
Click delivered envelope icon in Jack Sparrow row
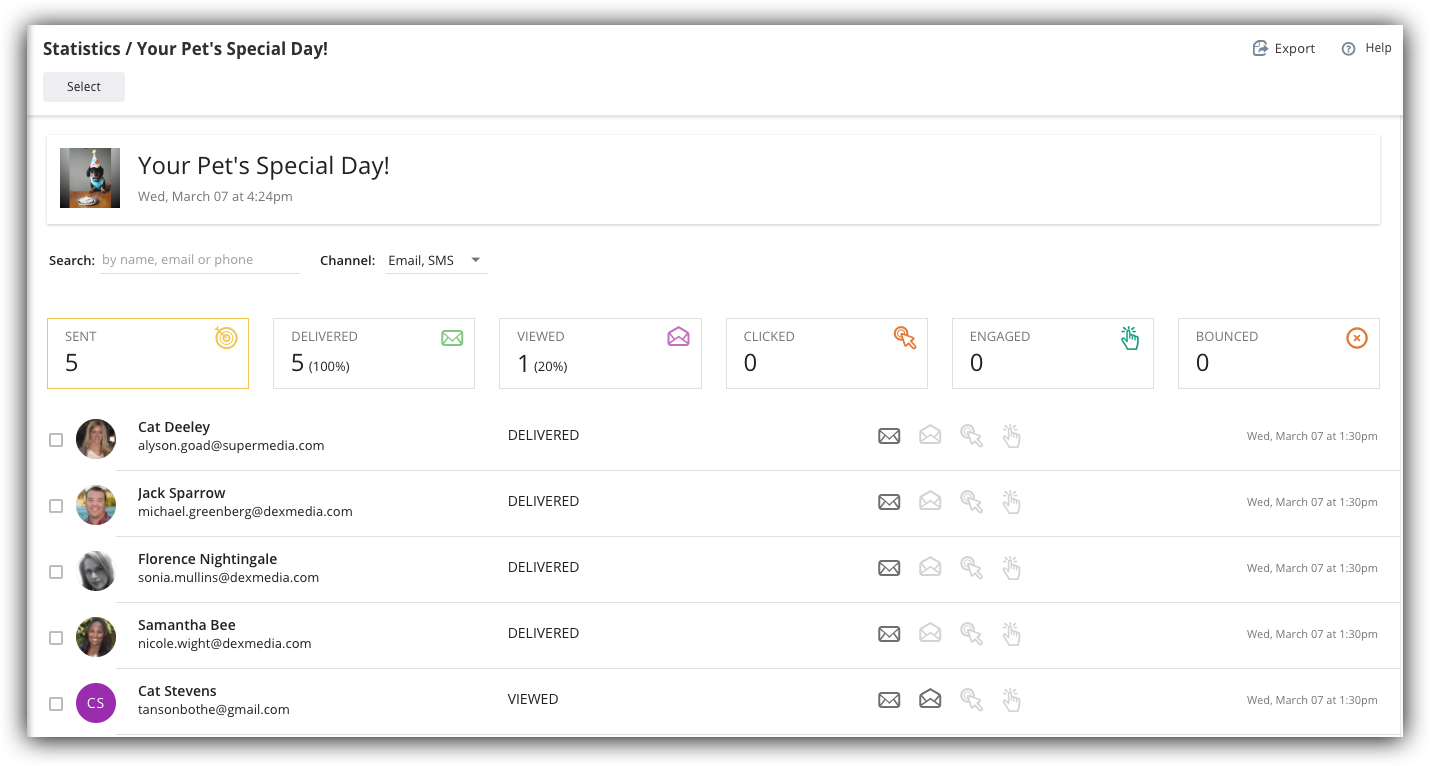[889, 502]
